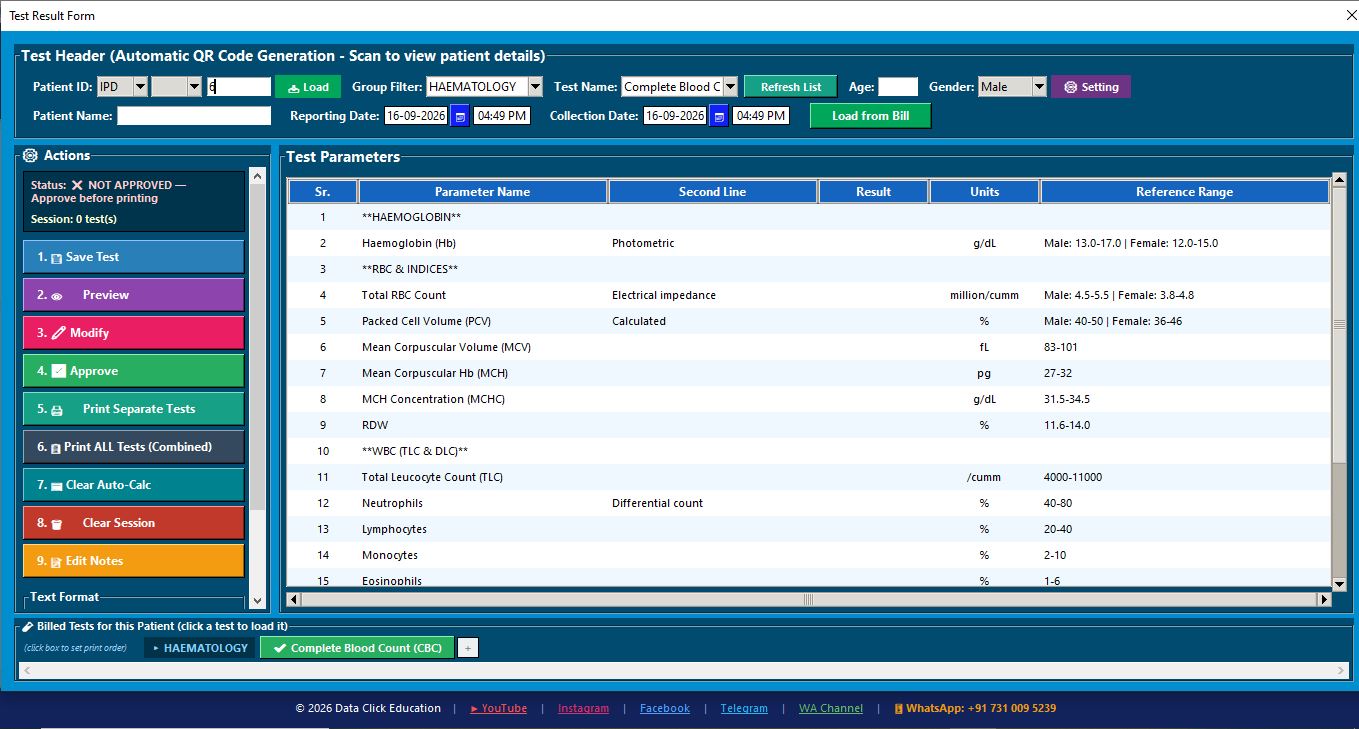Open the WA Channel footer link
Screen dimensions: 1359x729
(831, 708)
